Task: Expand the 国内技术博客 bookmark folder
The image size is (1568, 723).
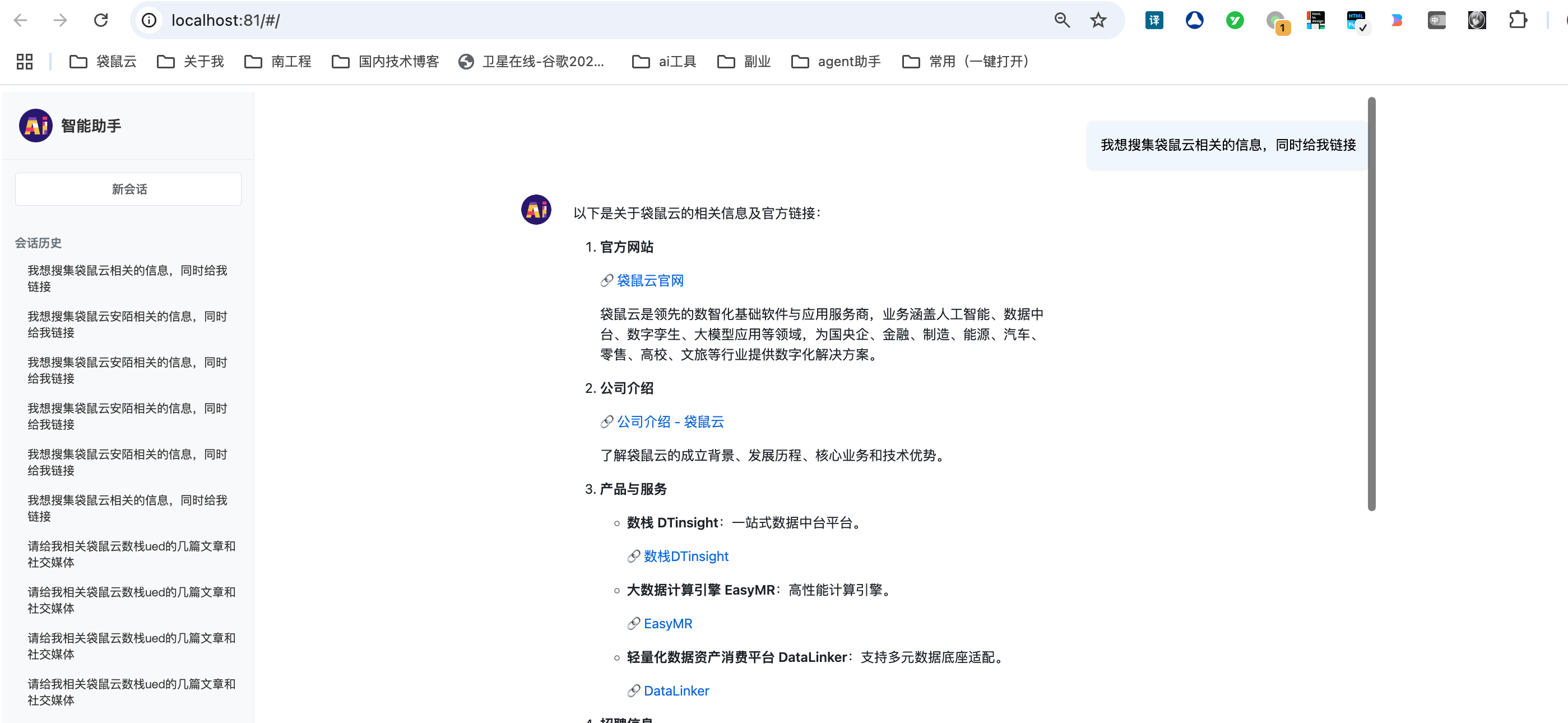Action: coord(386,62)
